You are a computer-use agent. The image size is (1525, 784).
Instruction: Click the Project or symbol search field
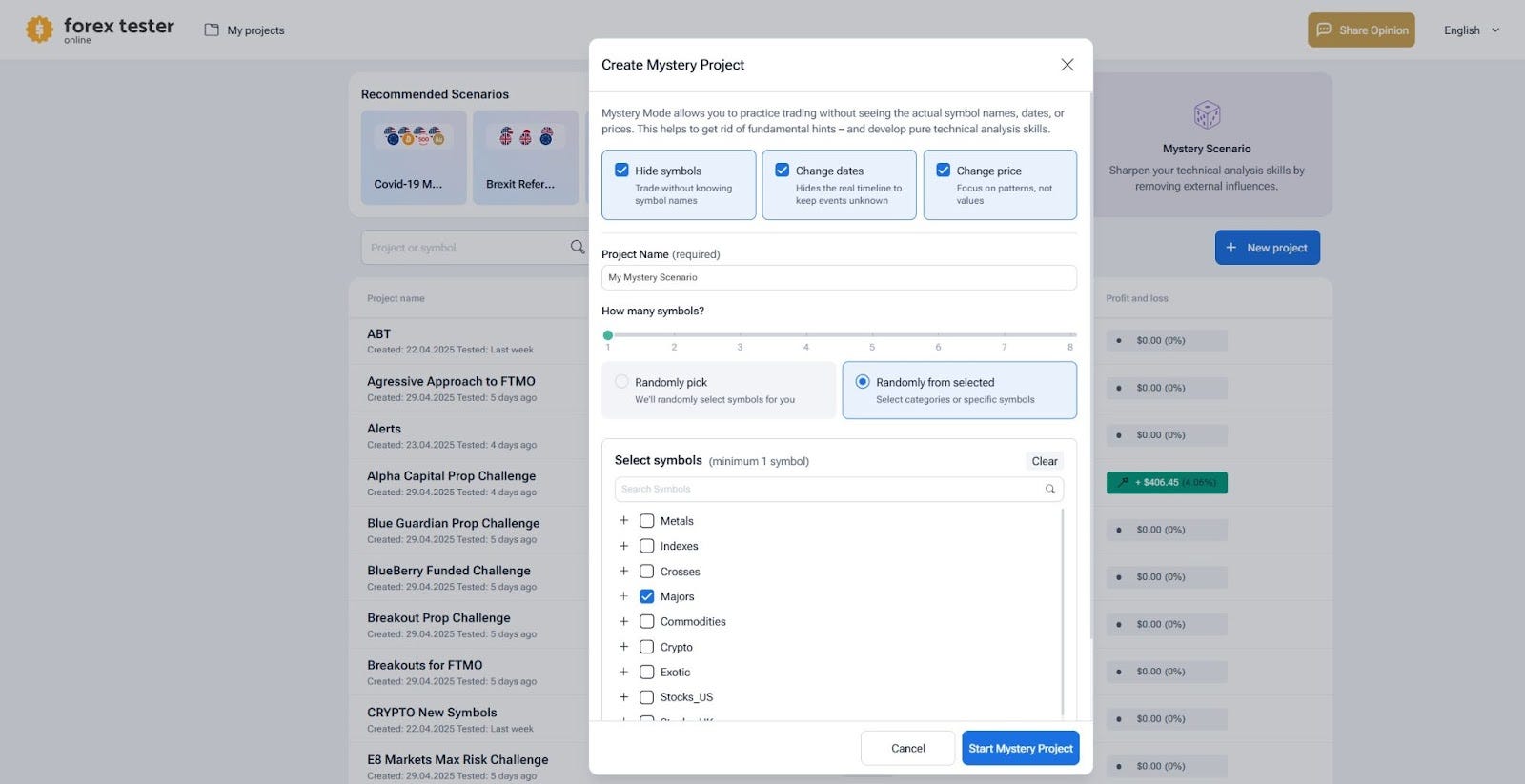pos(474,248)
